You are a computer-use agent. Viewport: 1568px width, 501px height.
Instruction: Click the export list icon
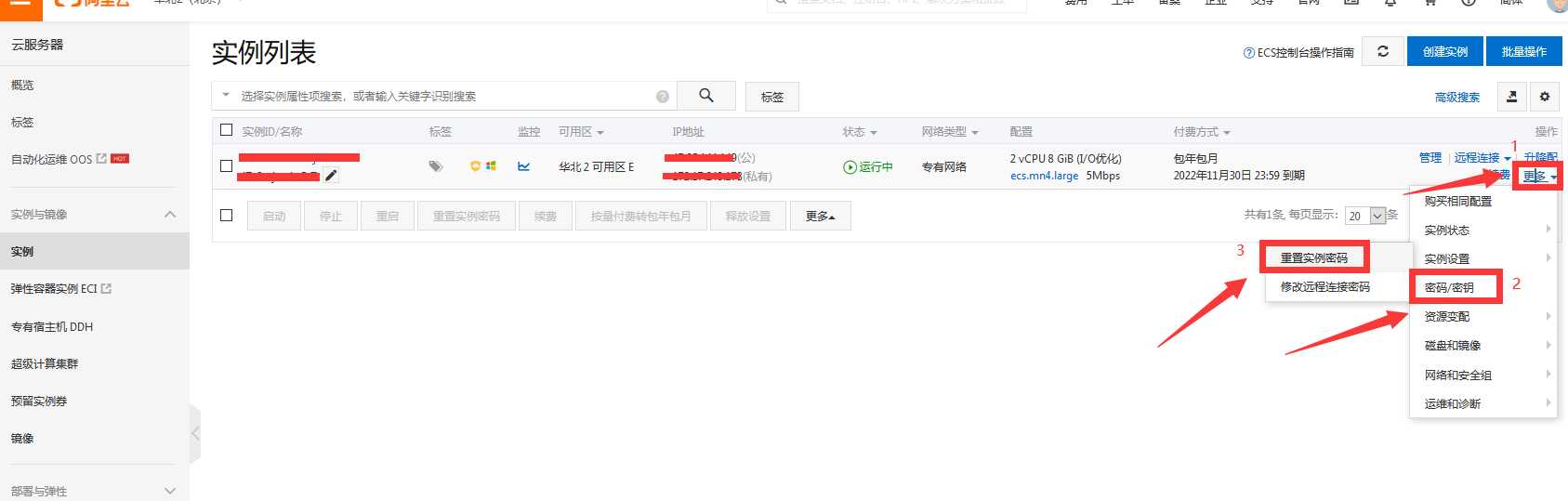[1511, 97]
